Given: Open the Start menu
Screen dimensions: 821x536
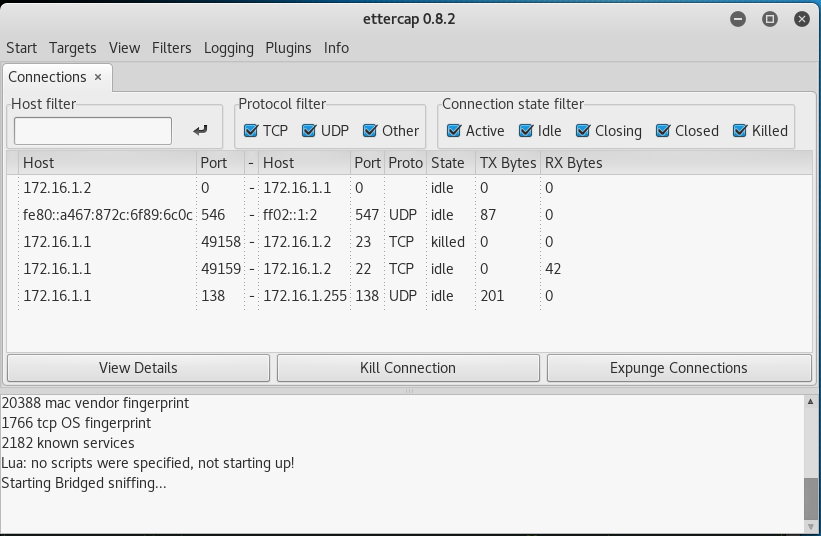Looking at the screenshot, I should (21, 48).
